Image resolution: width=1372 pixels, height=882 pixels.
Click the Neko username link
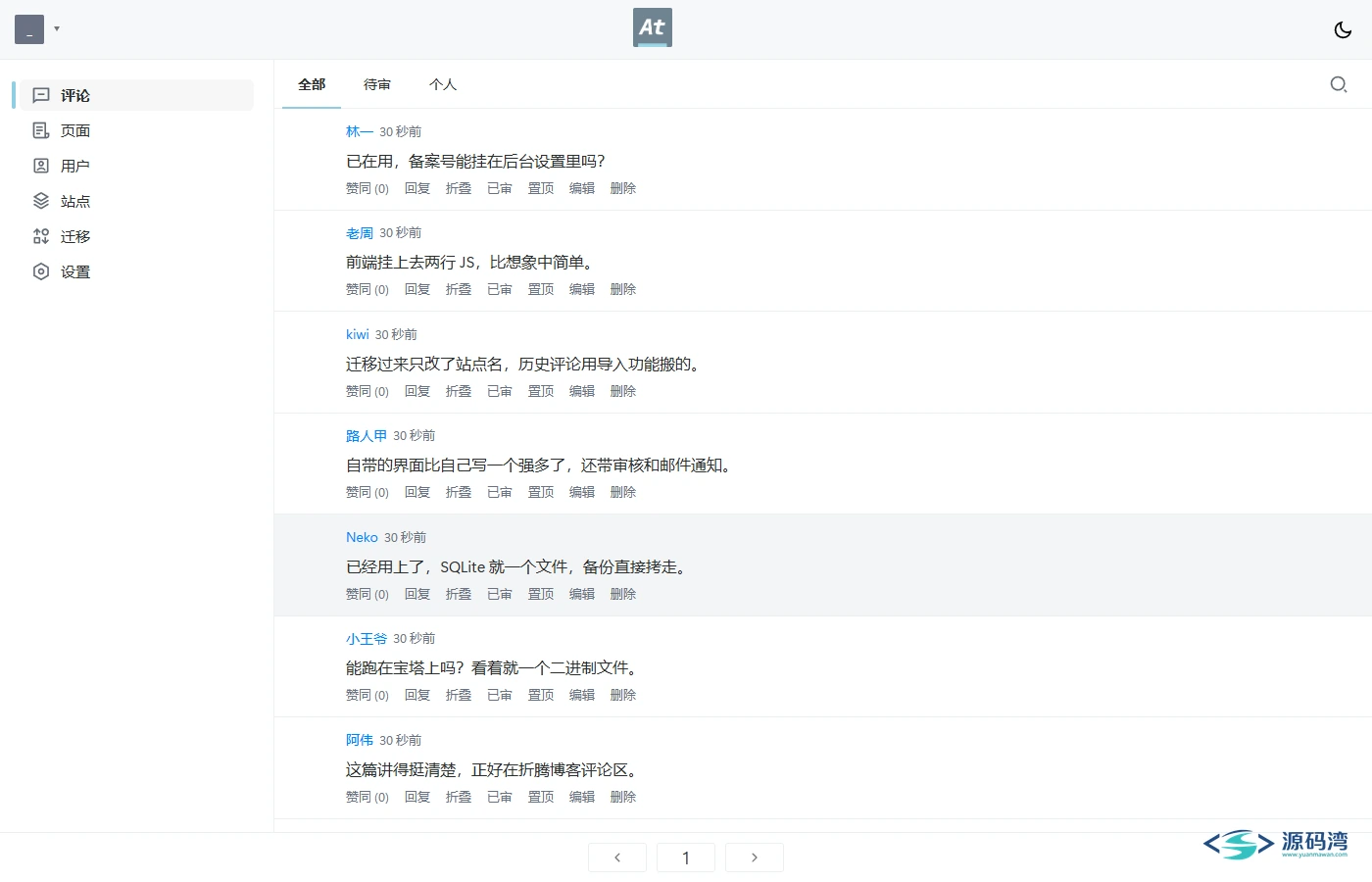pyautogui.click(x=362, y=537)
